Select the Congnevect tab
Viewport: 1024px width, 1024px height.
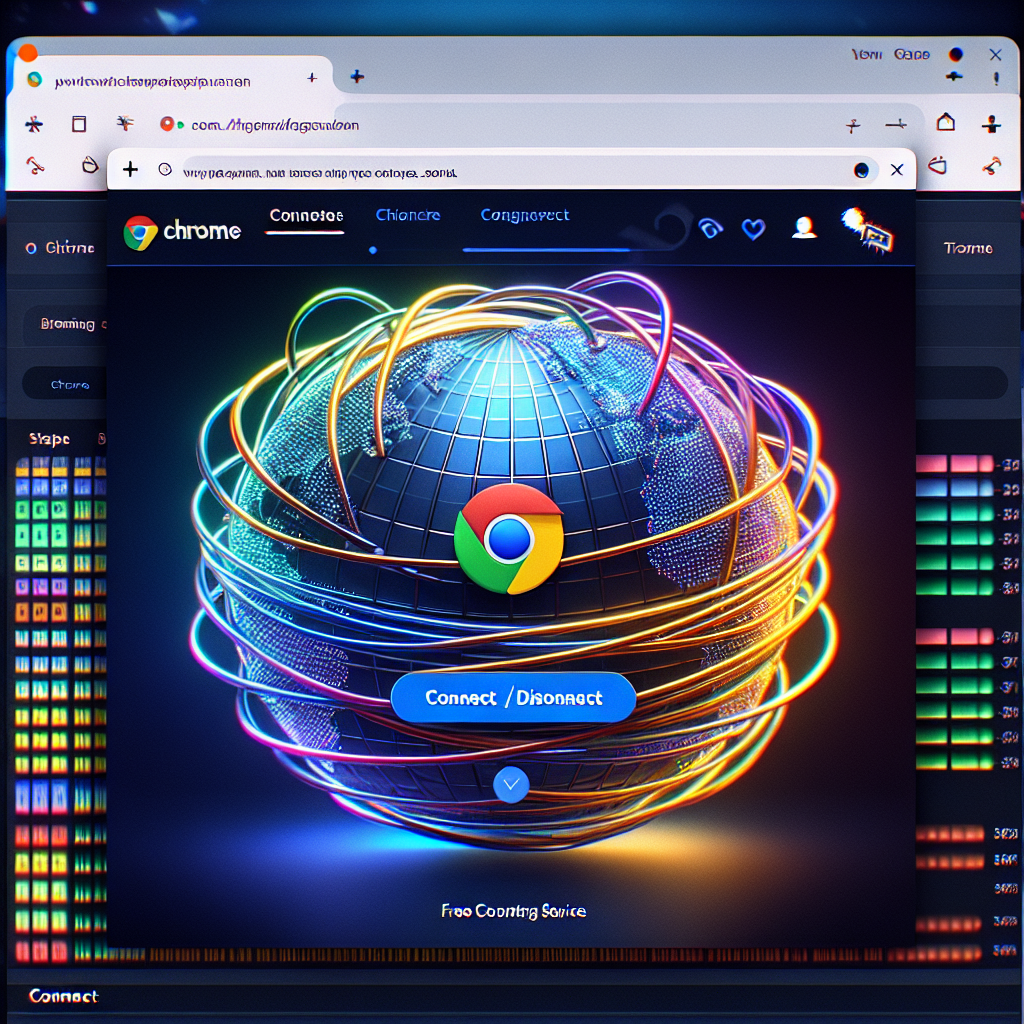coord(525,216)
